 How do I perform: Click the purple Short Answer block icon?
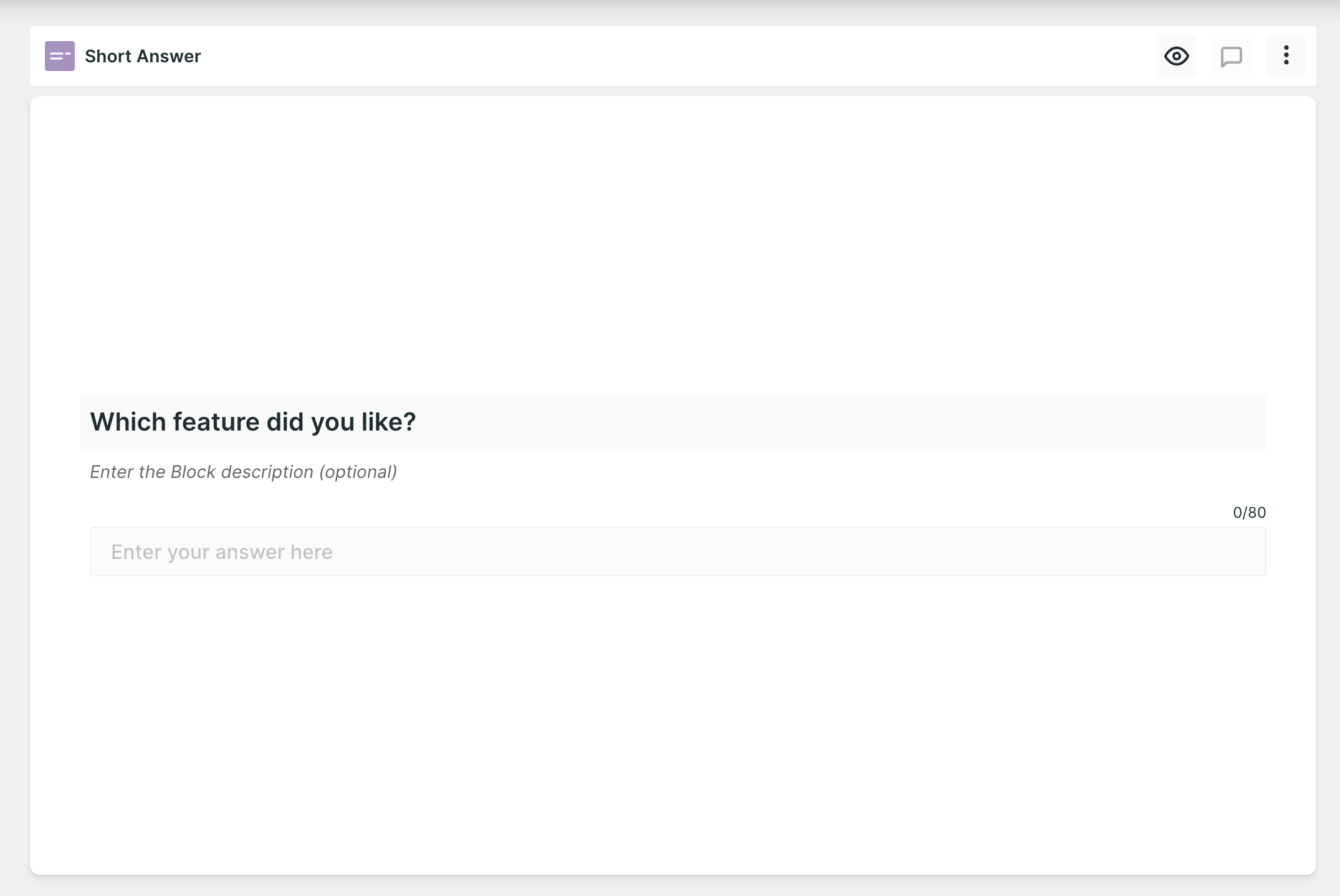point(60,56)
